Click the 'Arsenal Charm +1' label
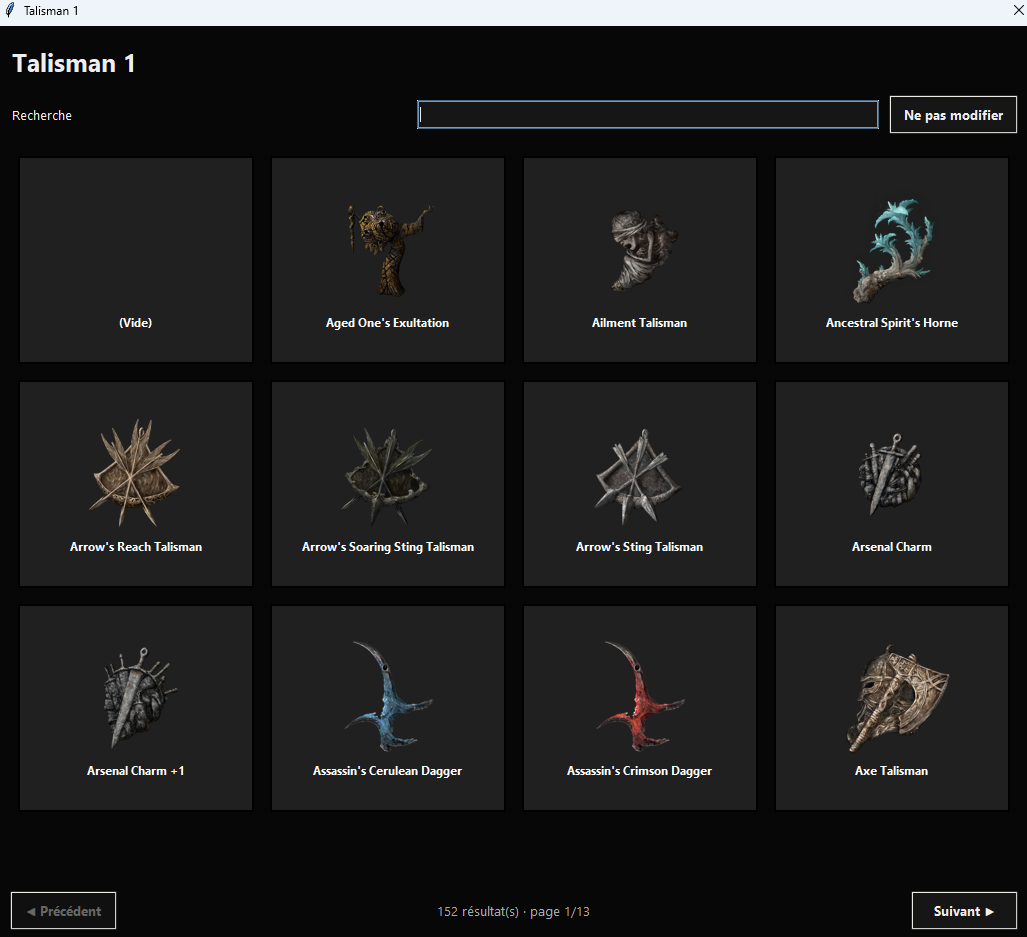Screen dimensions: 1027x937 (136, 771)
